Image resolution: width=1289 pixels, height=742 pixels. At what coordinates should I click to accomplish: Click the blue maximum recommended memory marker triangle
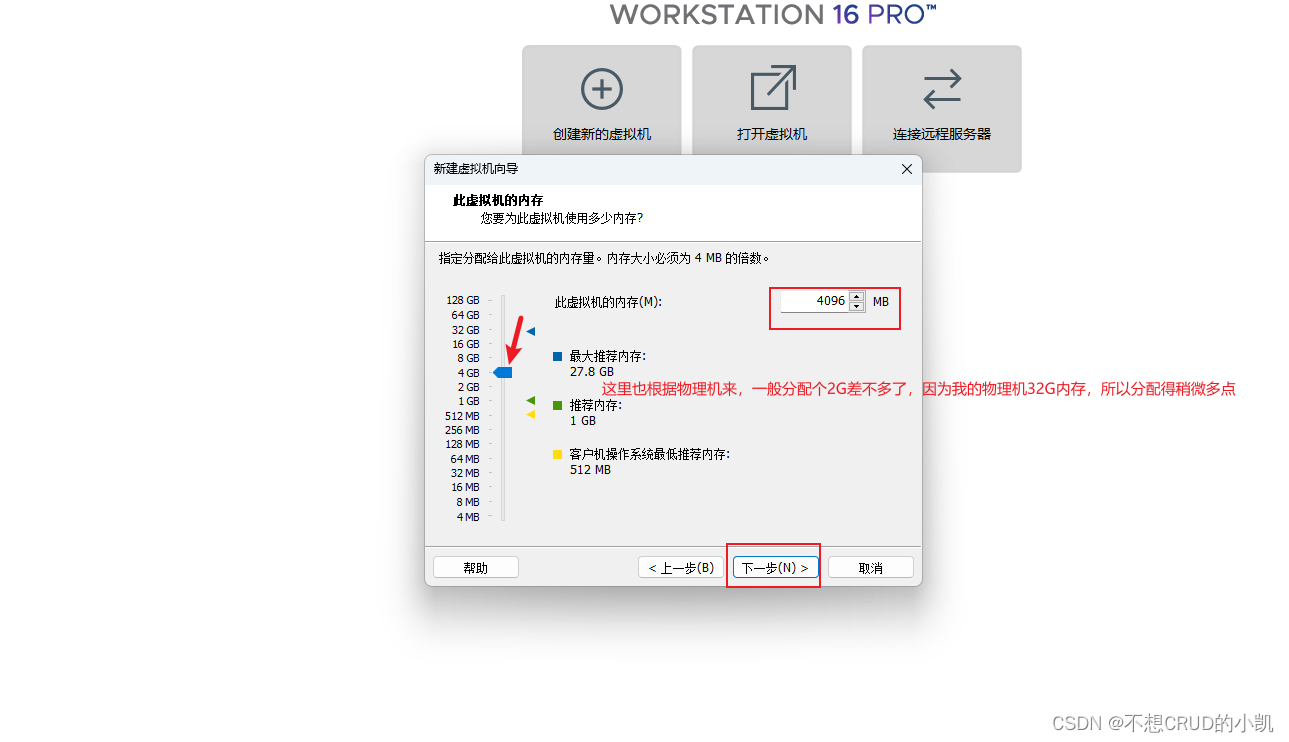(x=531, y=331)
